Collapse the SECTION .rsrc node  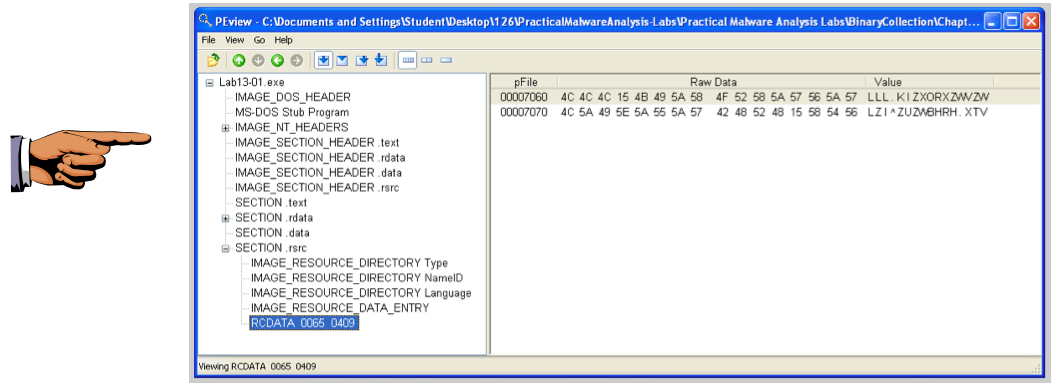point(226,249)
